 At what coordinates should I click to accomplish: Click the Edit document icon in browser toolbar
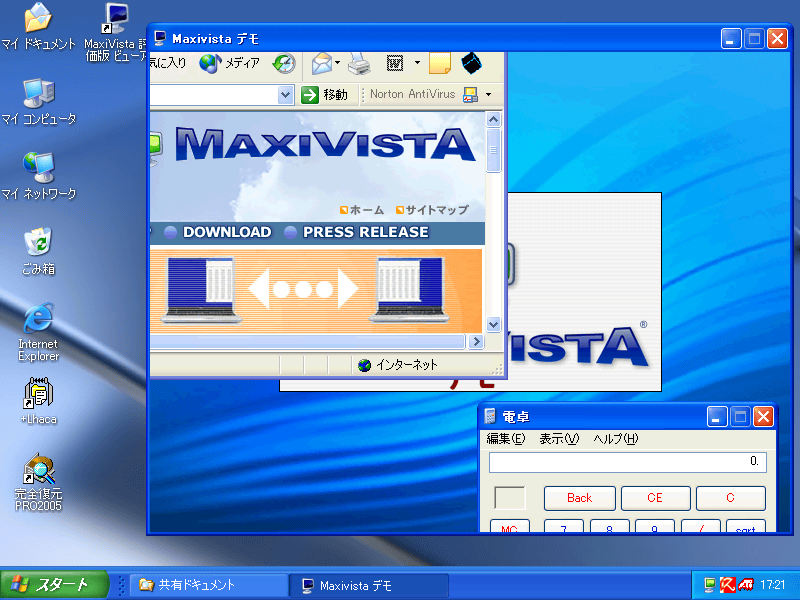pyautogui.click(x=395, y=63)
